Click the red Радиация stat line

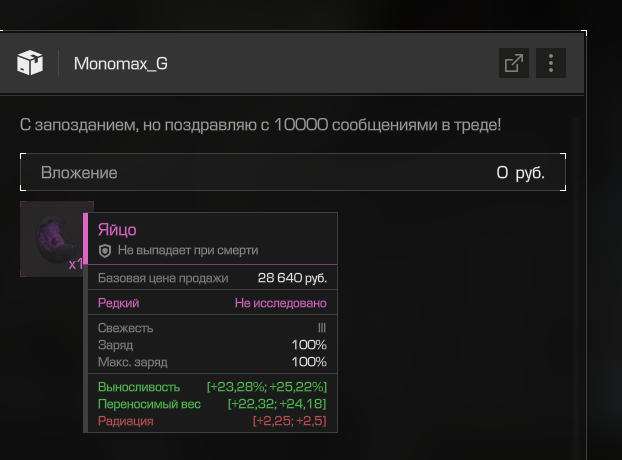click(212, 422)
